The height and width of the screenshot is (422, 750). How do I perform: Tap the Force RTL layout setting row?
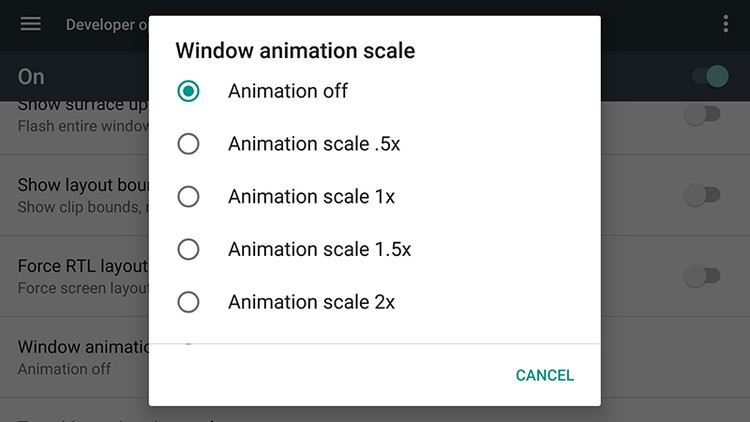(x=80, y=275)
